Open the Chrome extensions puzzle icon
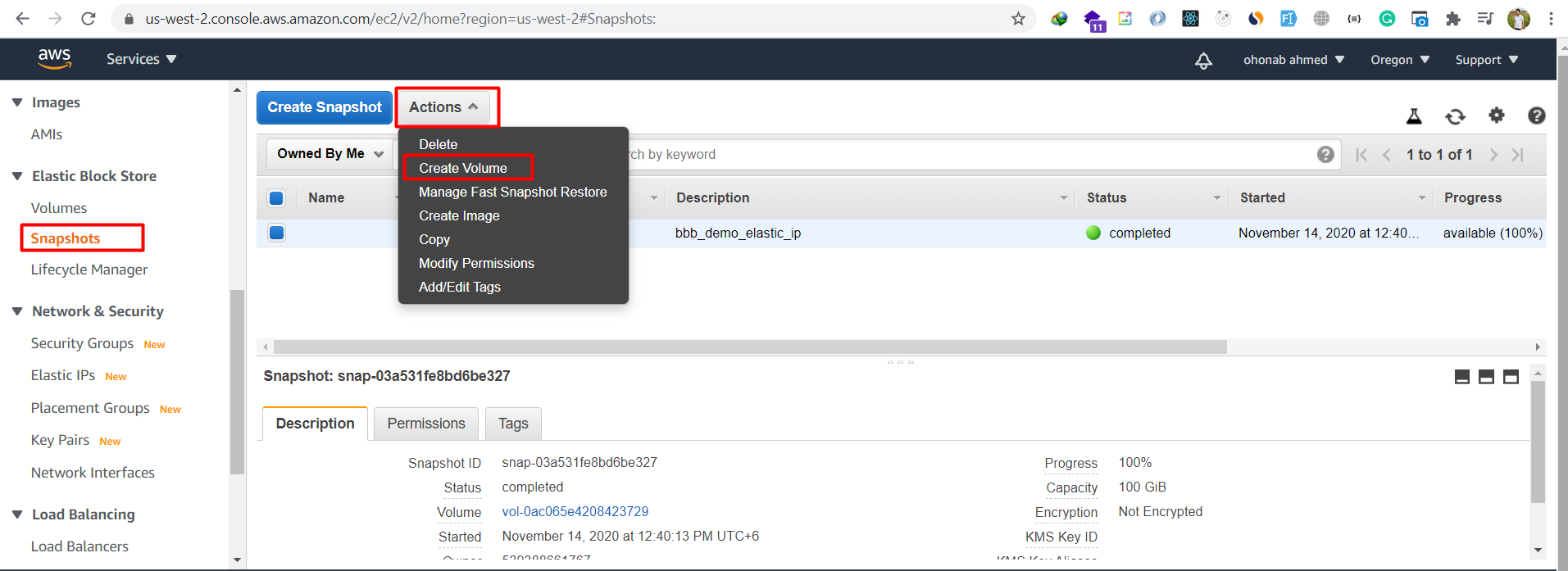 tap(1453, 18)
